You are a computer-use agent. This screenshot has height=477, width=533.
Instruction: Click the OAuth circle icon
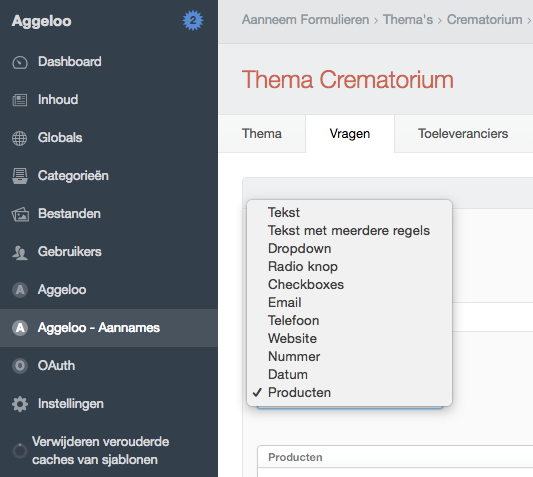point(20,366)
